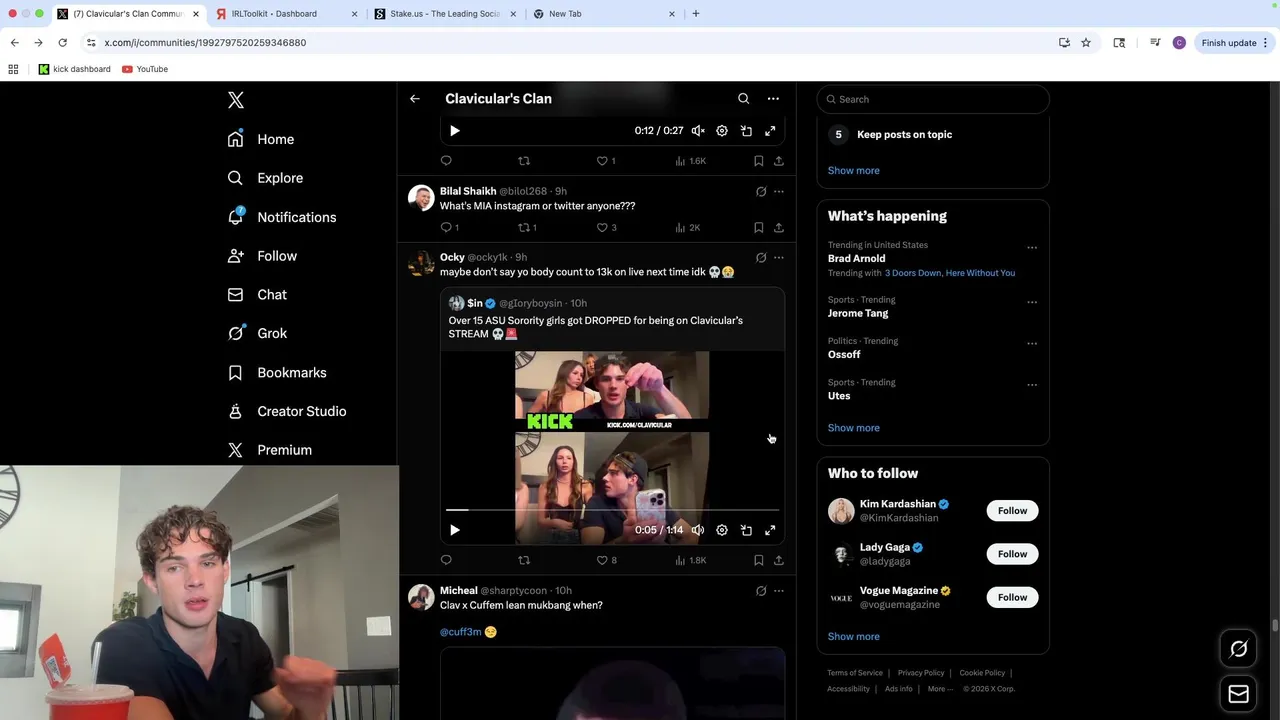Viewport: 1280px width, 720px height.
Task: Open Creator Studio in the sidebar
Action: coord(287,411)
